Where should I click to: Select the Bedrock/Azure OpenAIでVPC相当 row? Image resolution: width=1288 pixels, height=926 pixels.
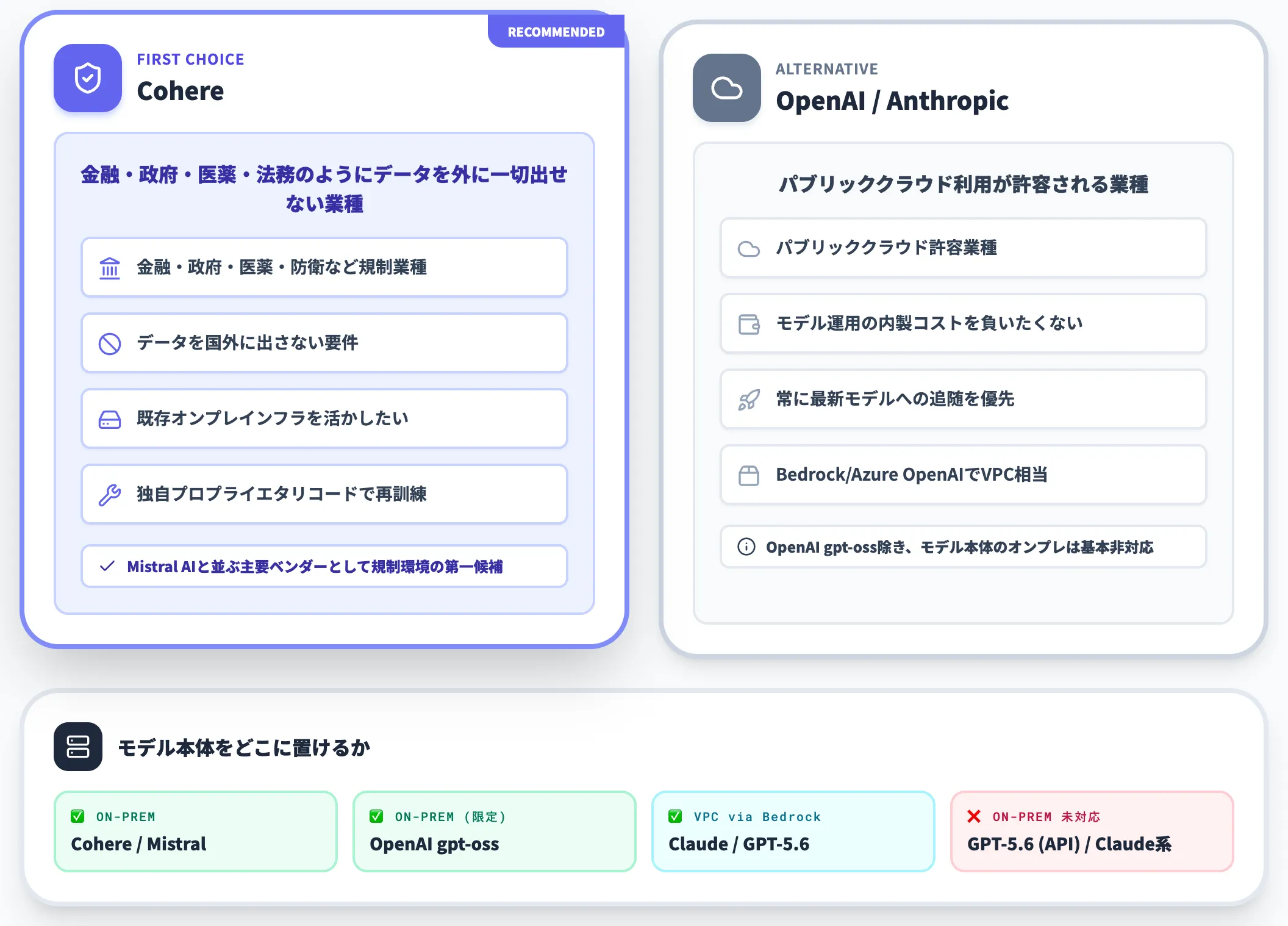(x=964, y=475)
